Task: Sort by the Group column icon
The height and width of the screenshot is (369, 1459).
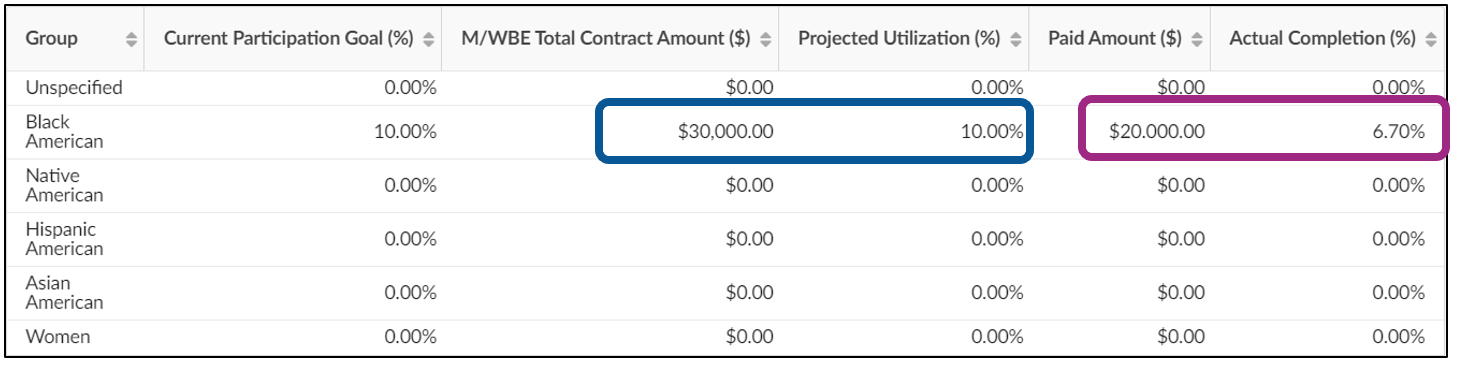Action: point(131,40)
